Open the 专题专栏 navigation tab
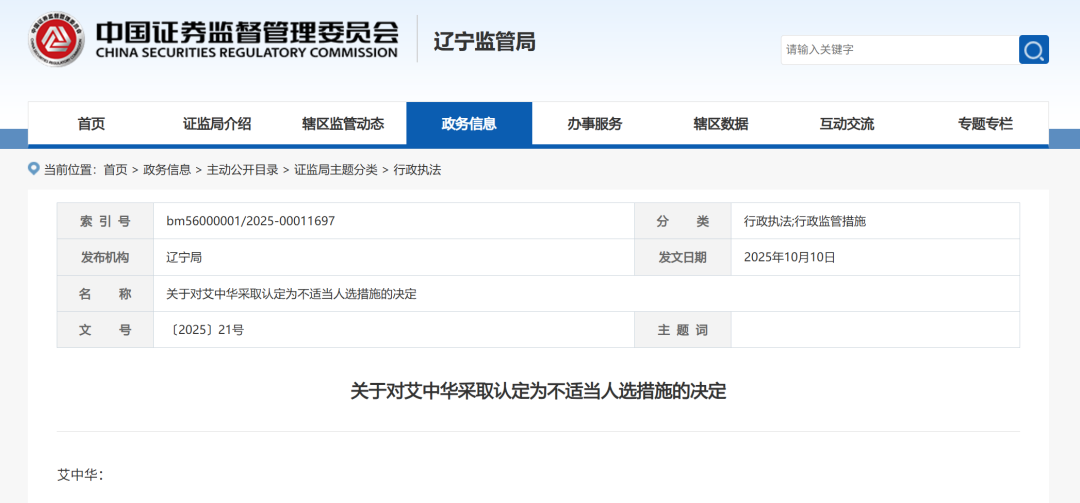Image resolution: width=1080 pixels, height=503 pixels. (985, 124)
